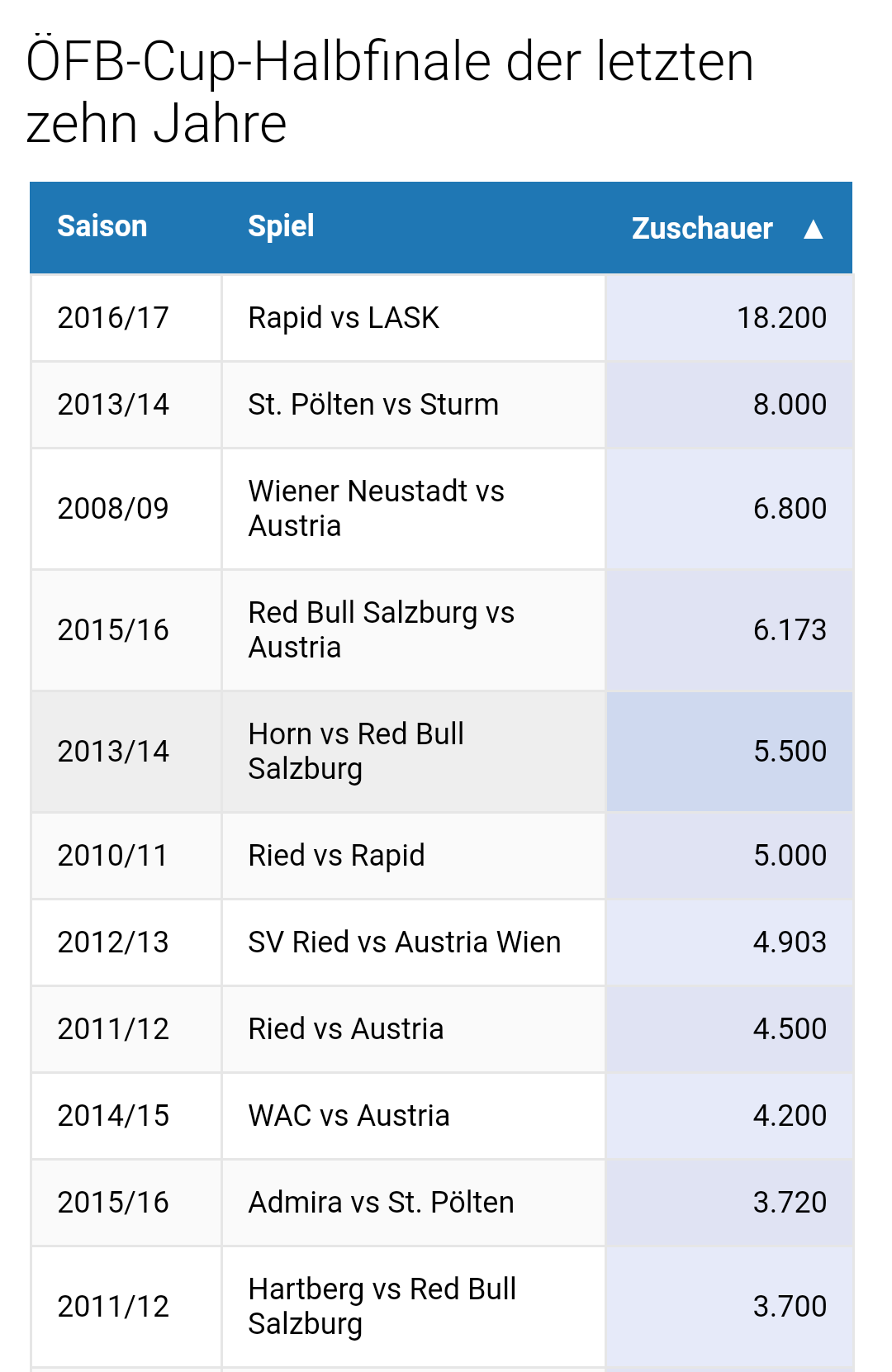
Task: Click the Ried vs Austria match cell
Action: (x=413, y=1029)
